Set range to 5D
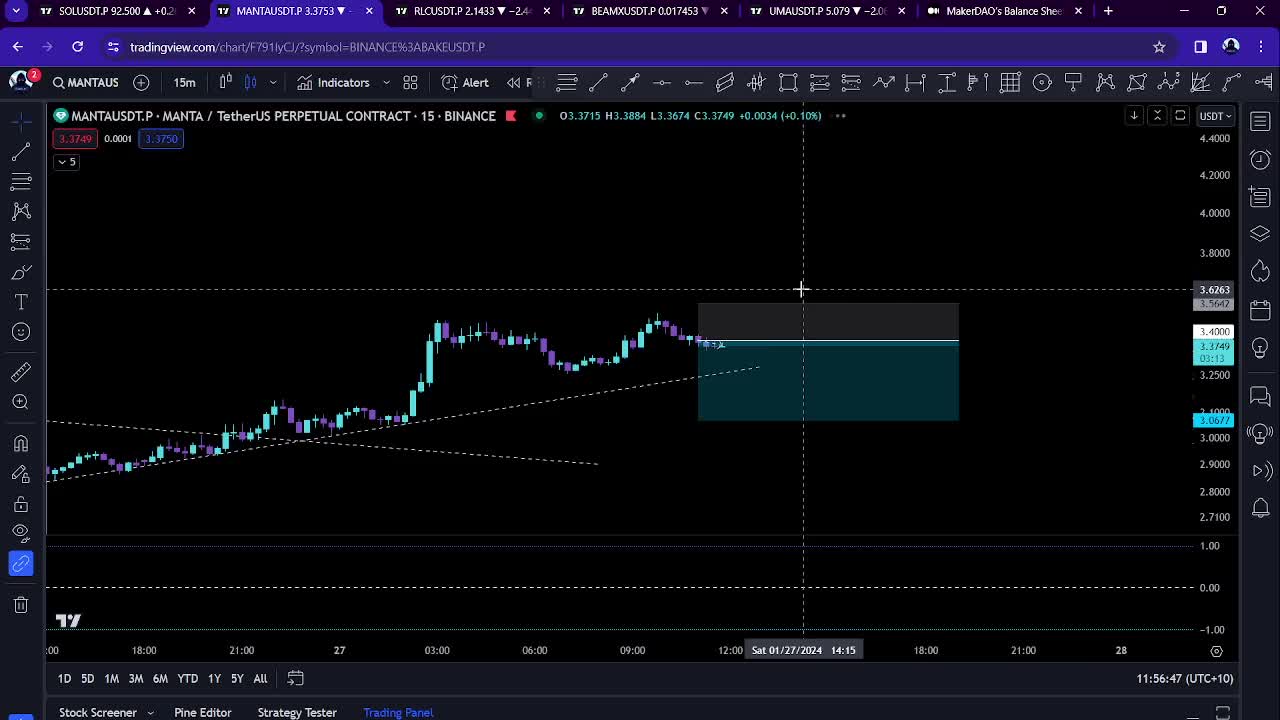The height and width of the screenshot is (720, 1280). click(87, 678)
